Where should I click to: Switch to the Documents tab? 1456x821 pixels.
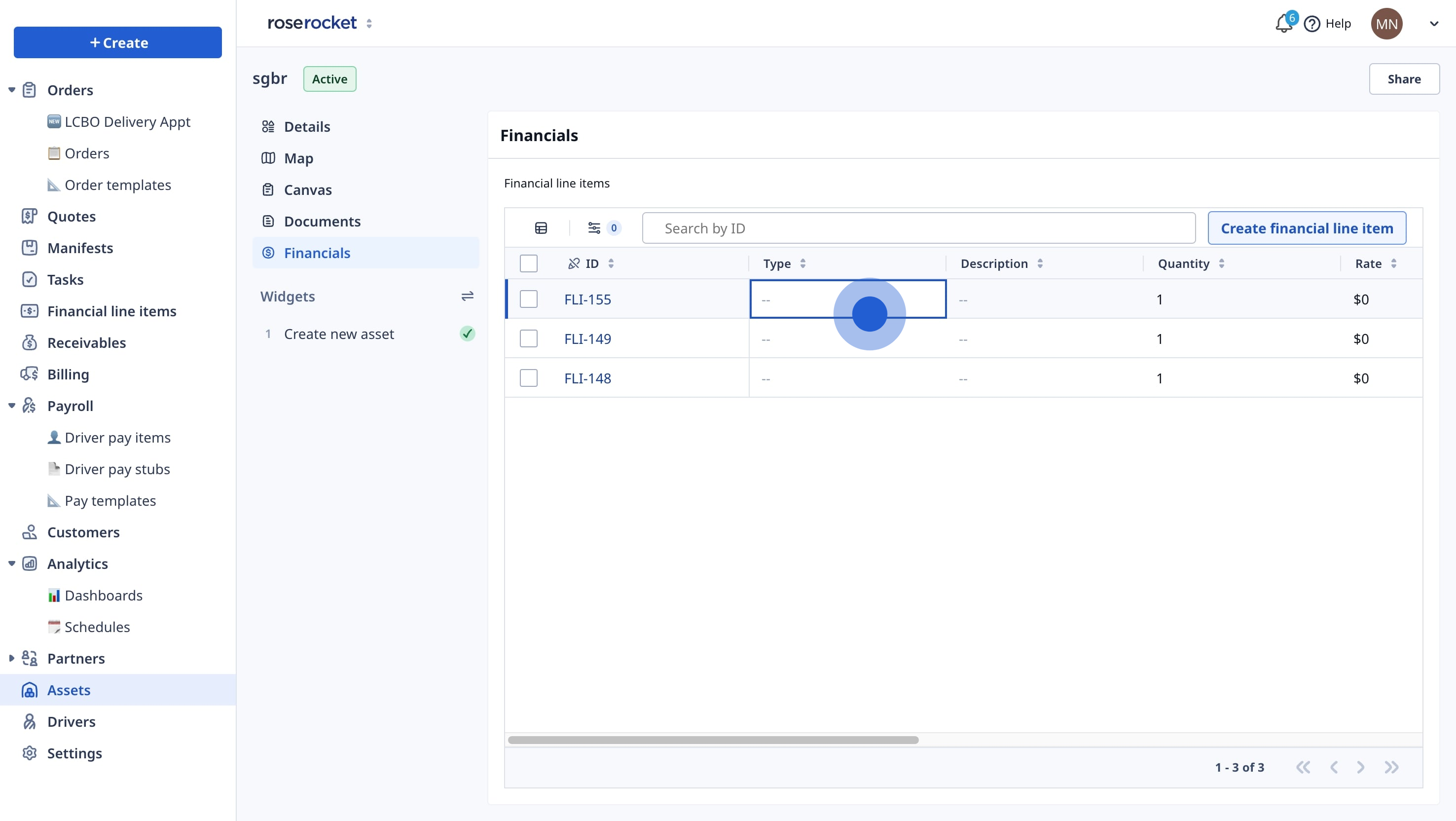click(322, 222)
